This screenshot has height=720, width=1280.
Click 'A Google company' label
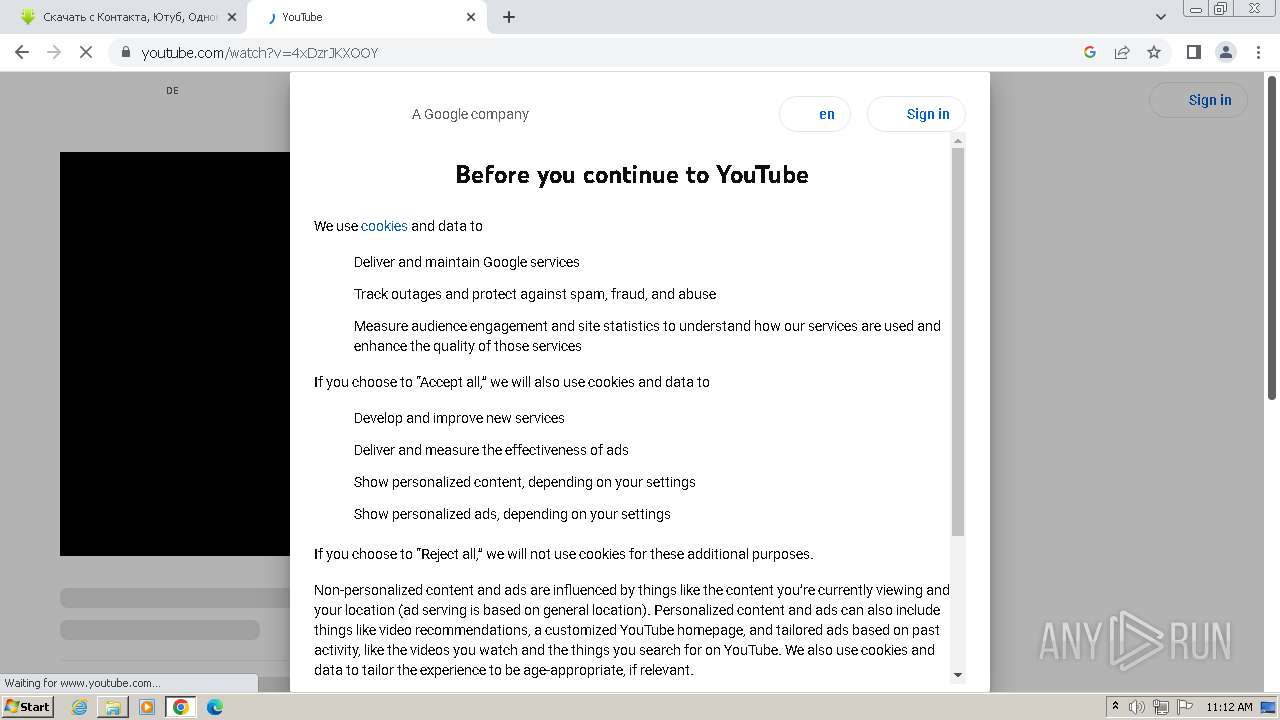[470, 114]
